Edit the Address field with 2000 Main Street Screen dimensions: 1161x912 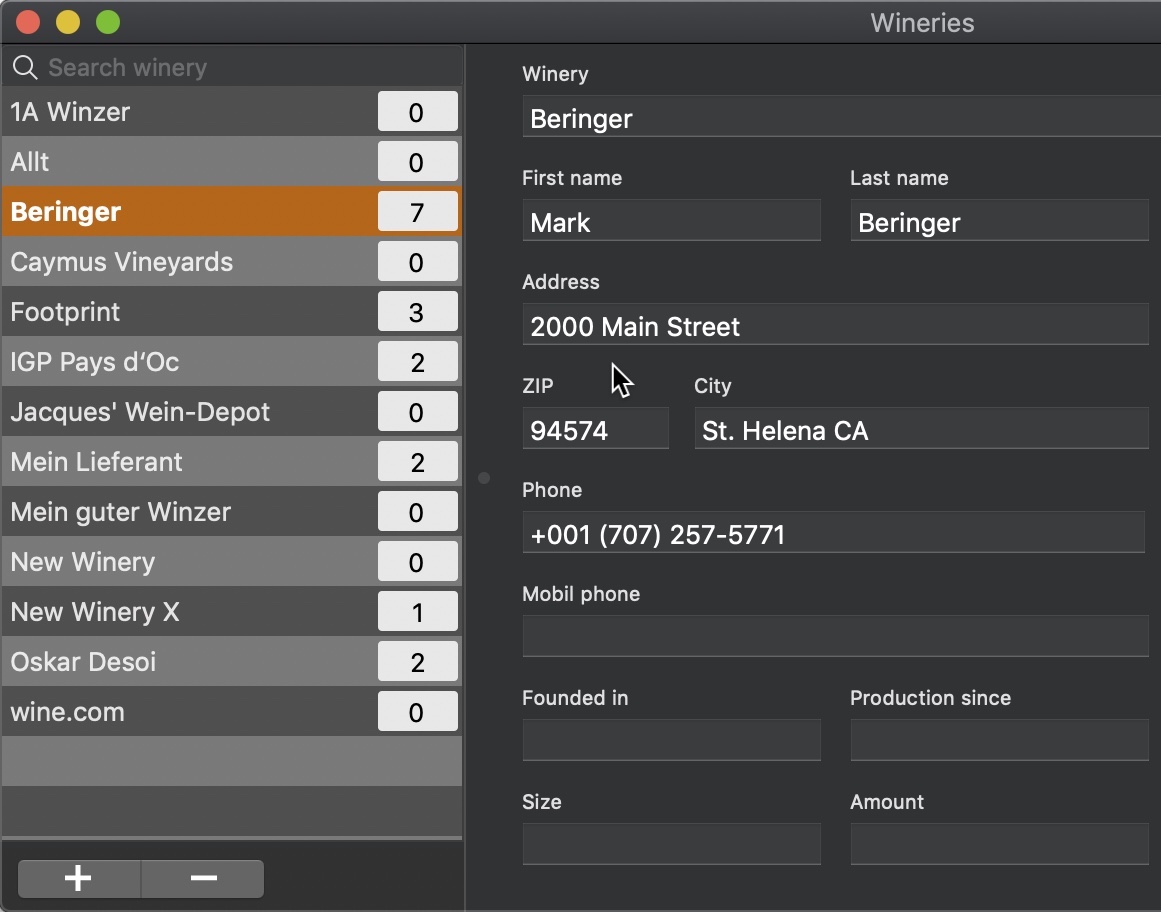836,324
